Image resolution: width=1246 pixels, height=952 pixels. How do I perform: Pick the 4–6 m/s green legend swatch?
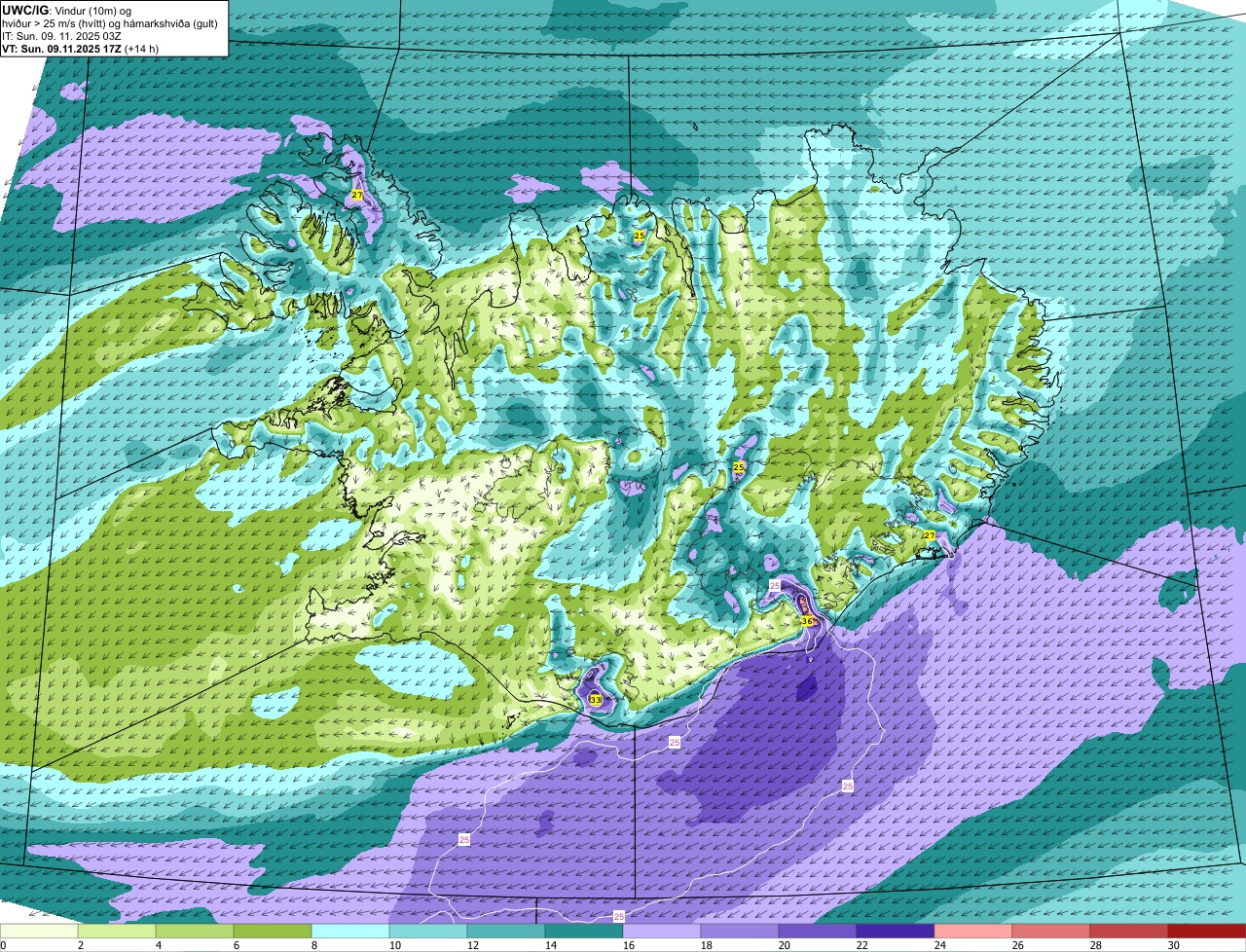[196, 932]
